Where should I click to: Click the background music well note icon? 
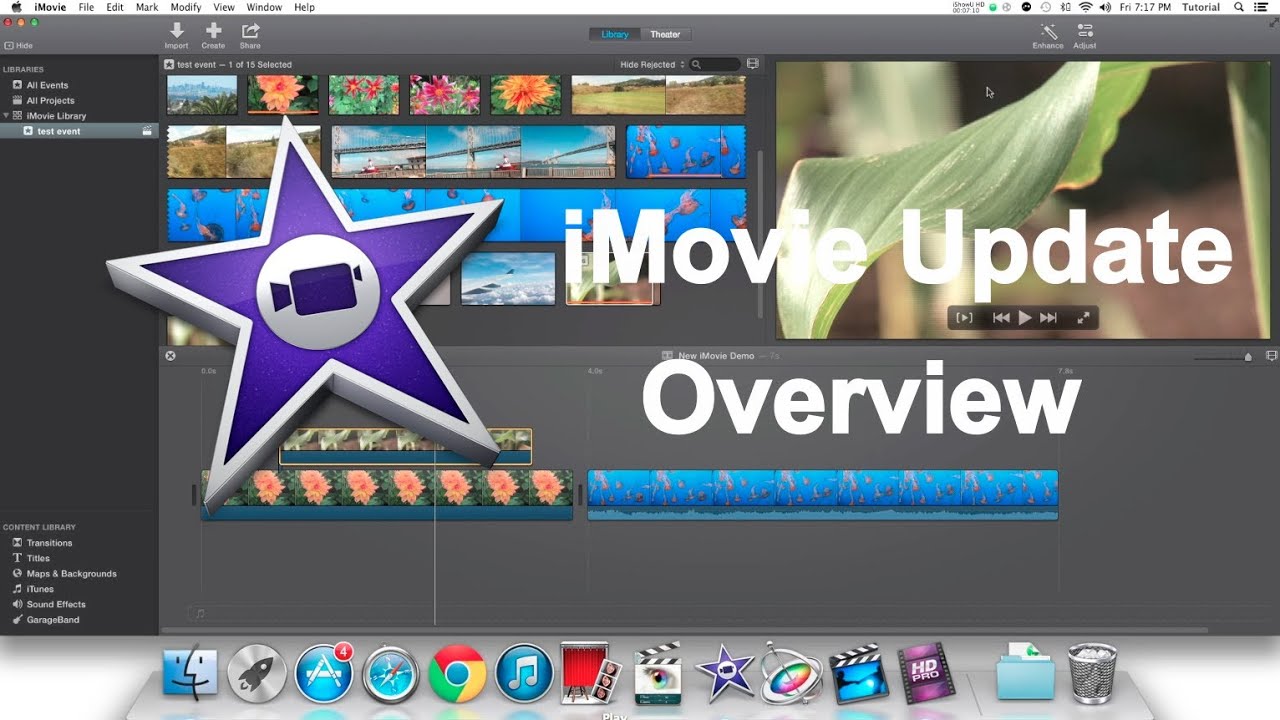click(x=200, y=613)
